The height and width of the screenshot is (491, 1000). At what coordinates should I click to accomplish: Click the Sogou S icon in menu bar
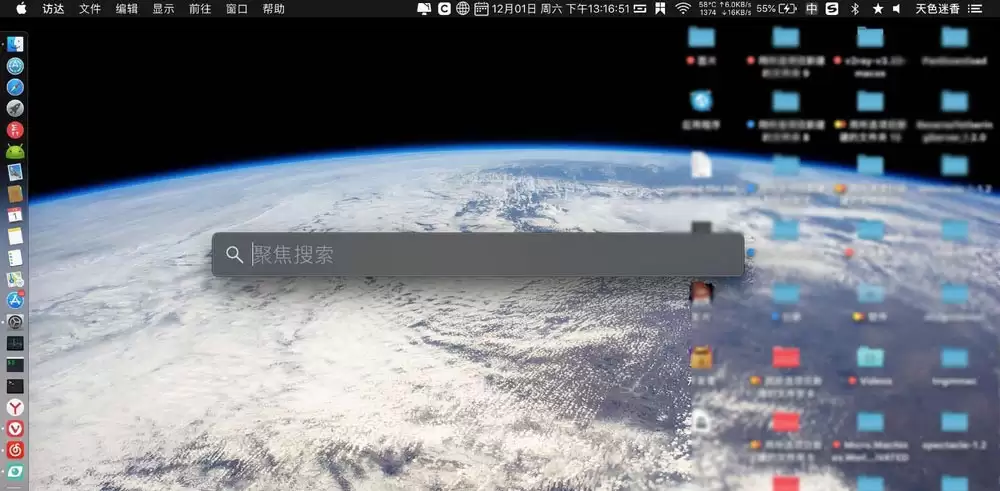[x=832, y=9]
